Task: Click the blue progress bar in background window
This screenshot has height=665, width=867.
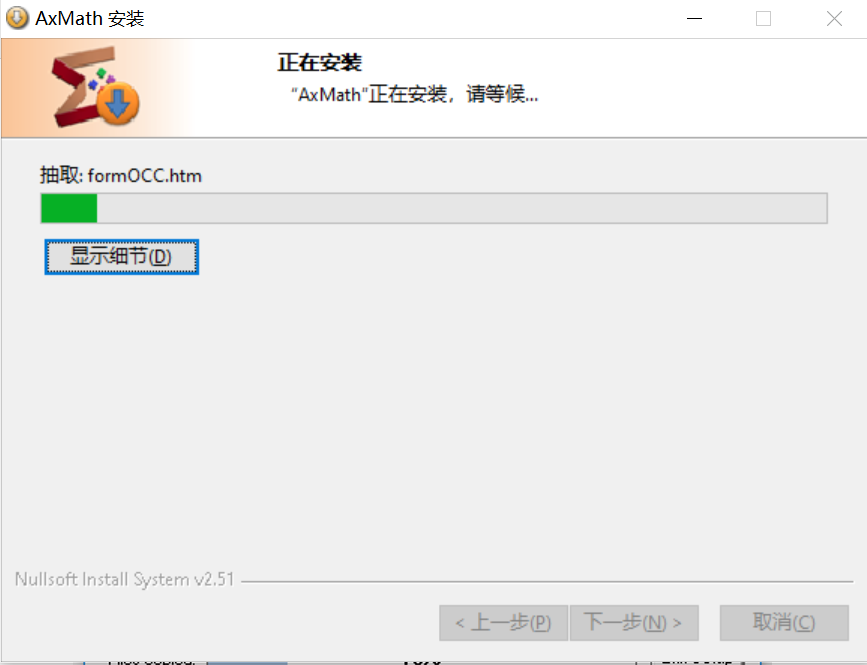Action: coord(247,661)
